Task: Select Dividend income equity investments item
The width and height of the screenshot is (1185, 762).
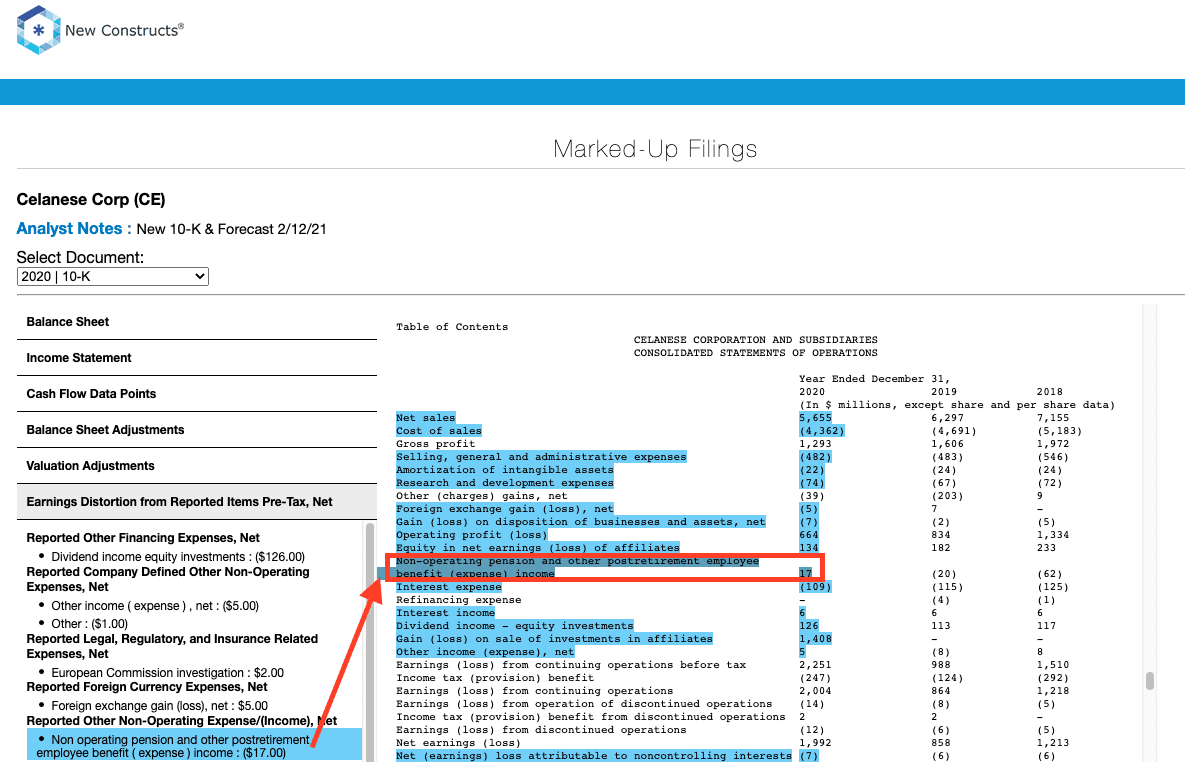Action: point(178,557)
